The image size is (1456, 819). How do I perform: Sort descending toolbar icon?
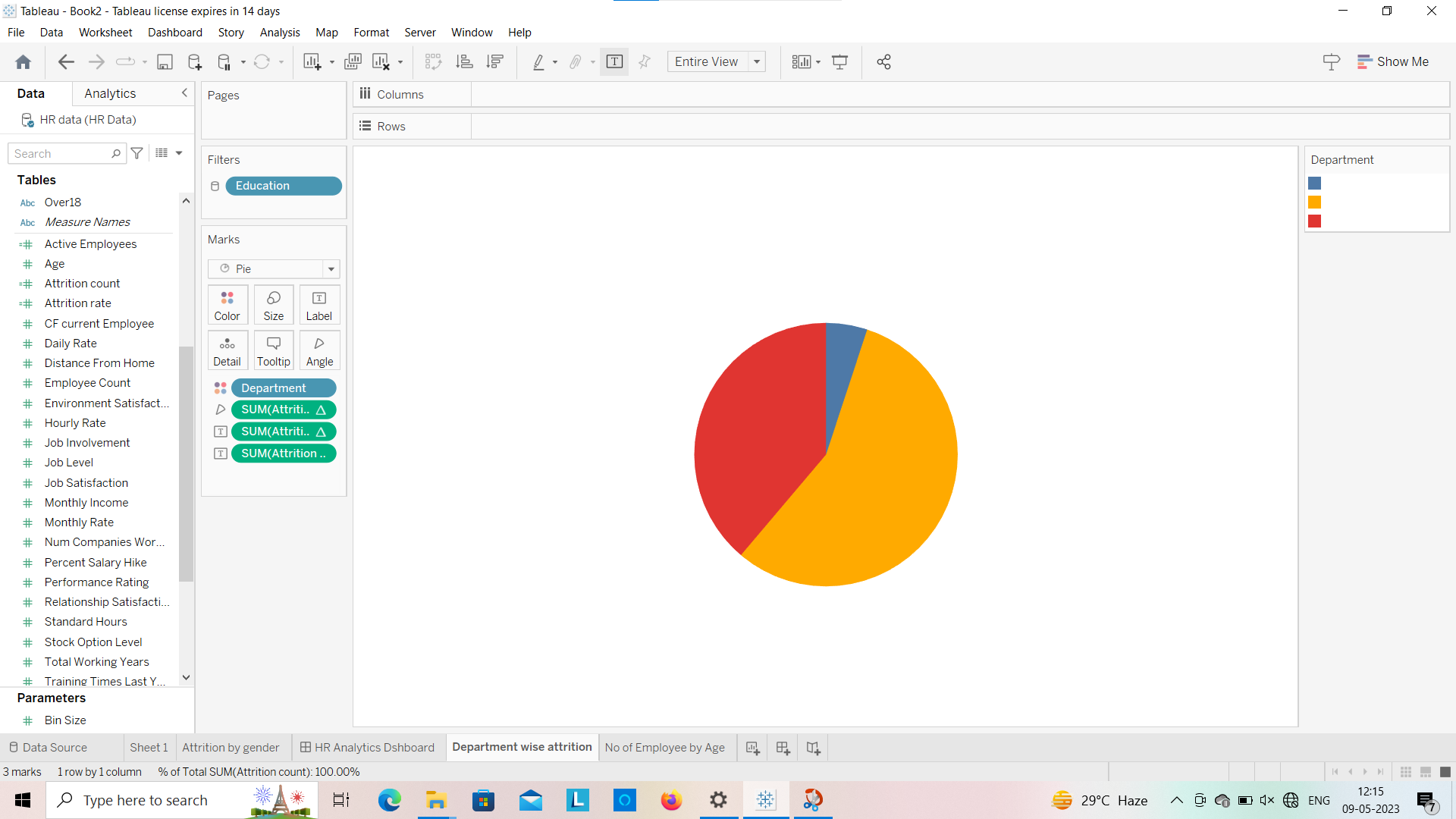point(495,62)
